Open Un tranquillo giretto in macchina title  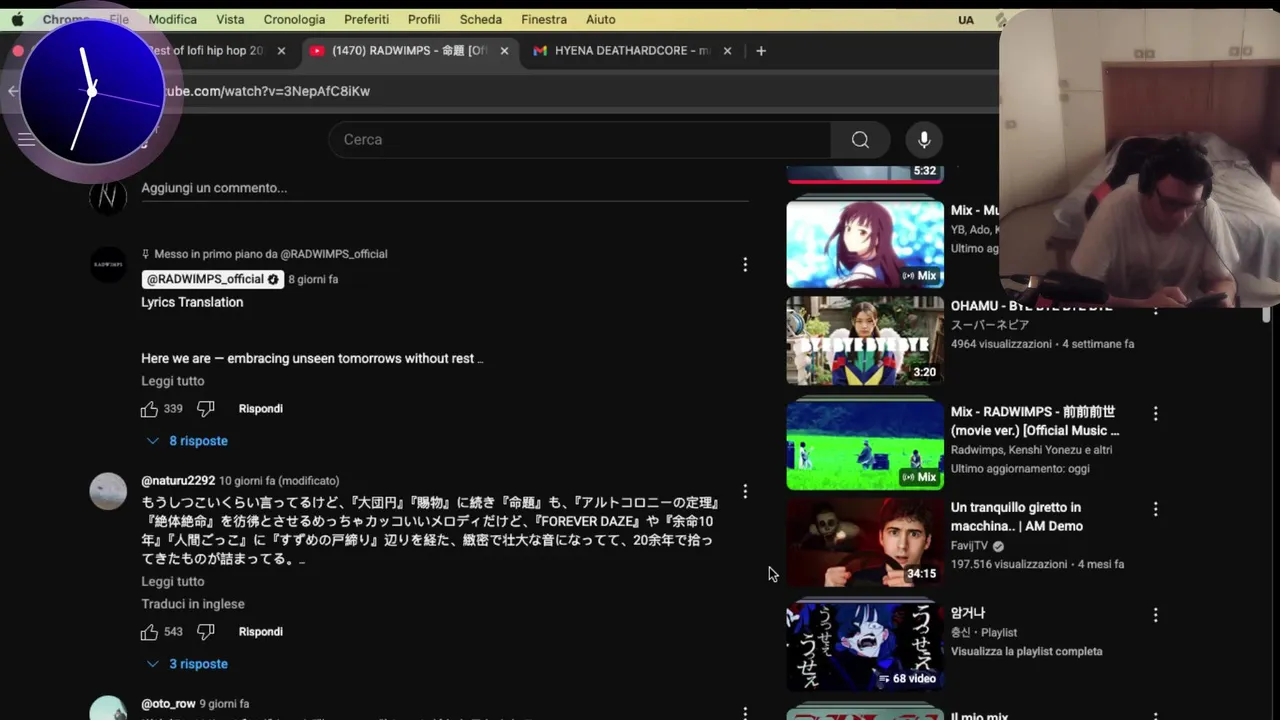coord(1017,517)
